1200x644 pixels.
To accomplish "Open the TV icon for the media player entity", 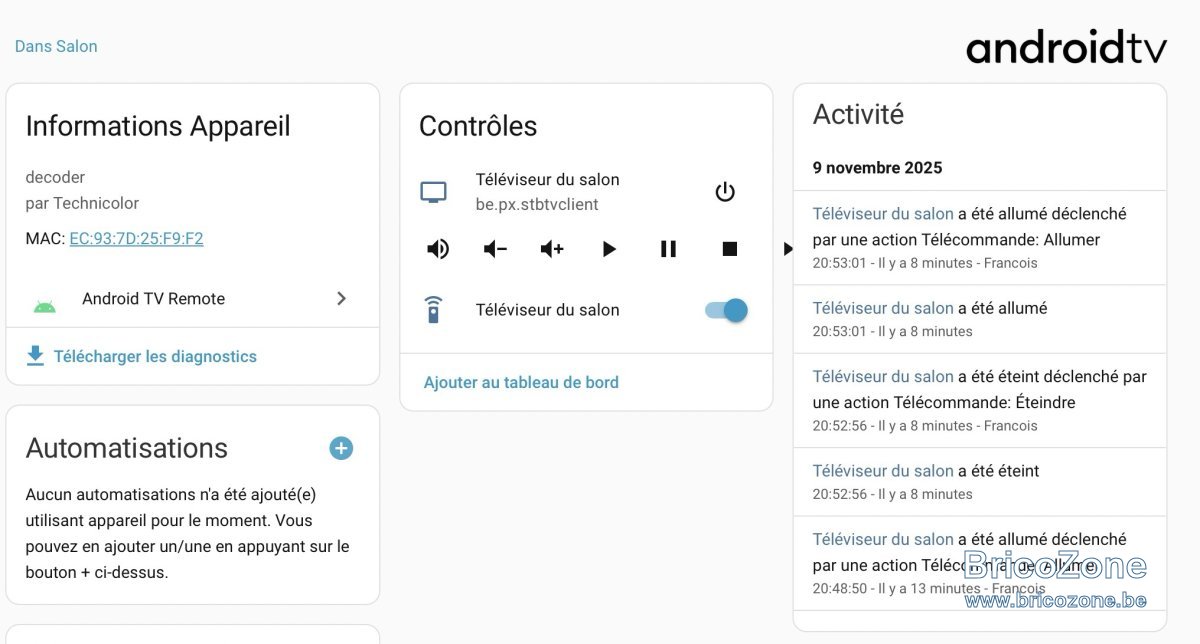I will click(433, 192).
